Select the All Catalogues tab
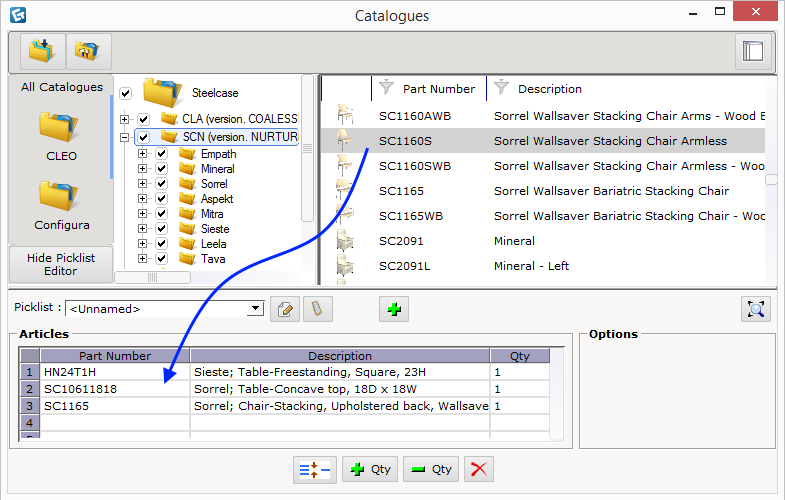785x500 pixels. click(62, 87)
